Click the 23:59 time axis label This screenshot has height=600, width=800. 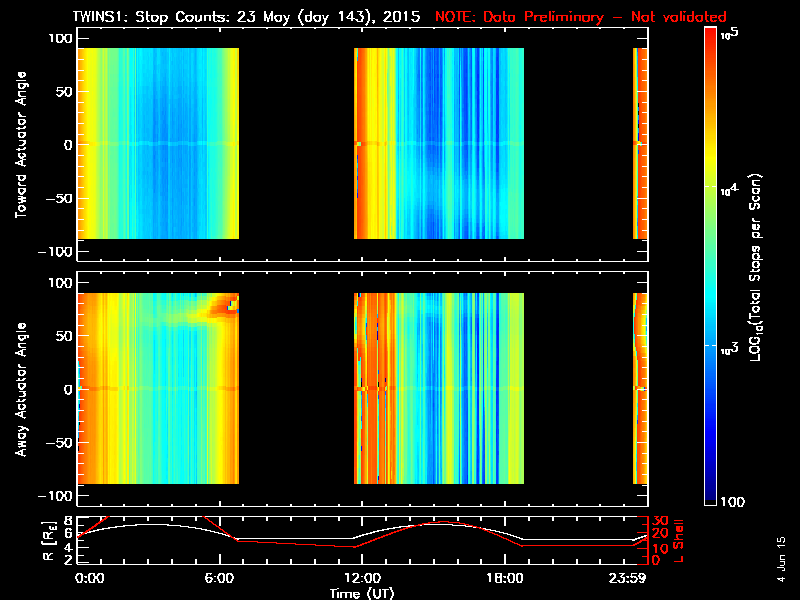628,578
